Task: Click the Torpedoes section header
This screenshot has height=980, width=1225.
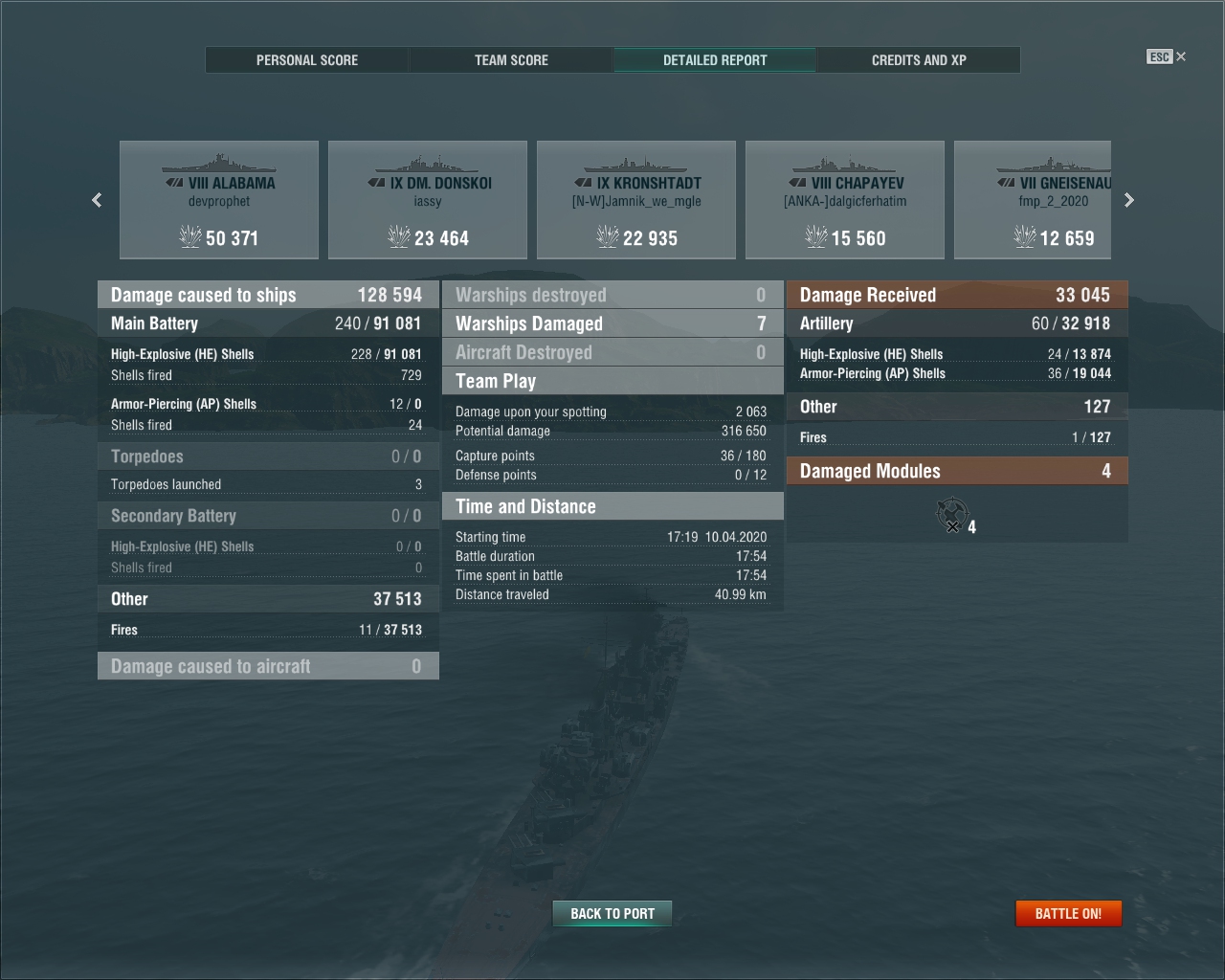Action: 268,457
